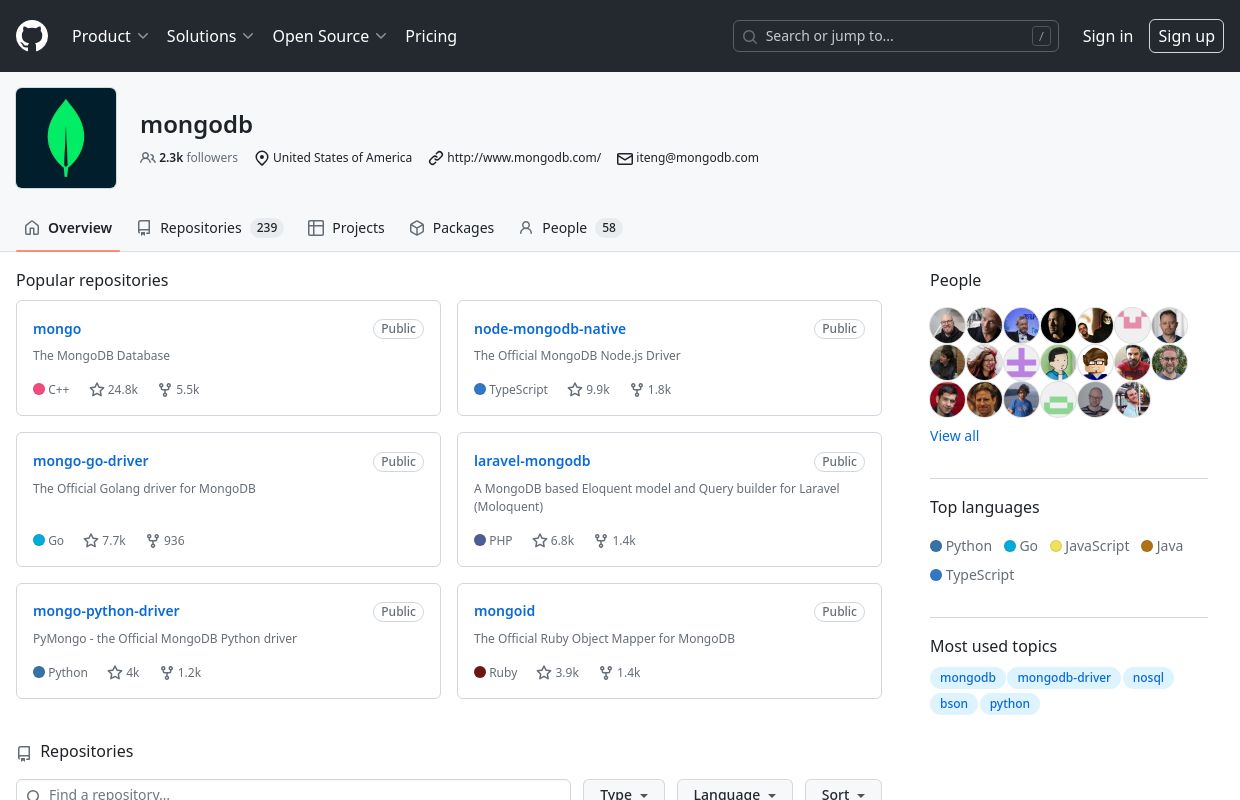Click the followers people icon
Viewport: 1240px width, 800px height.
tap(148, 158)
